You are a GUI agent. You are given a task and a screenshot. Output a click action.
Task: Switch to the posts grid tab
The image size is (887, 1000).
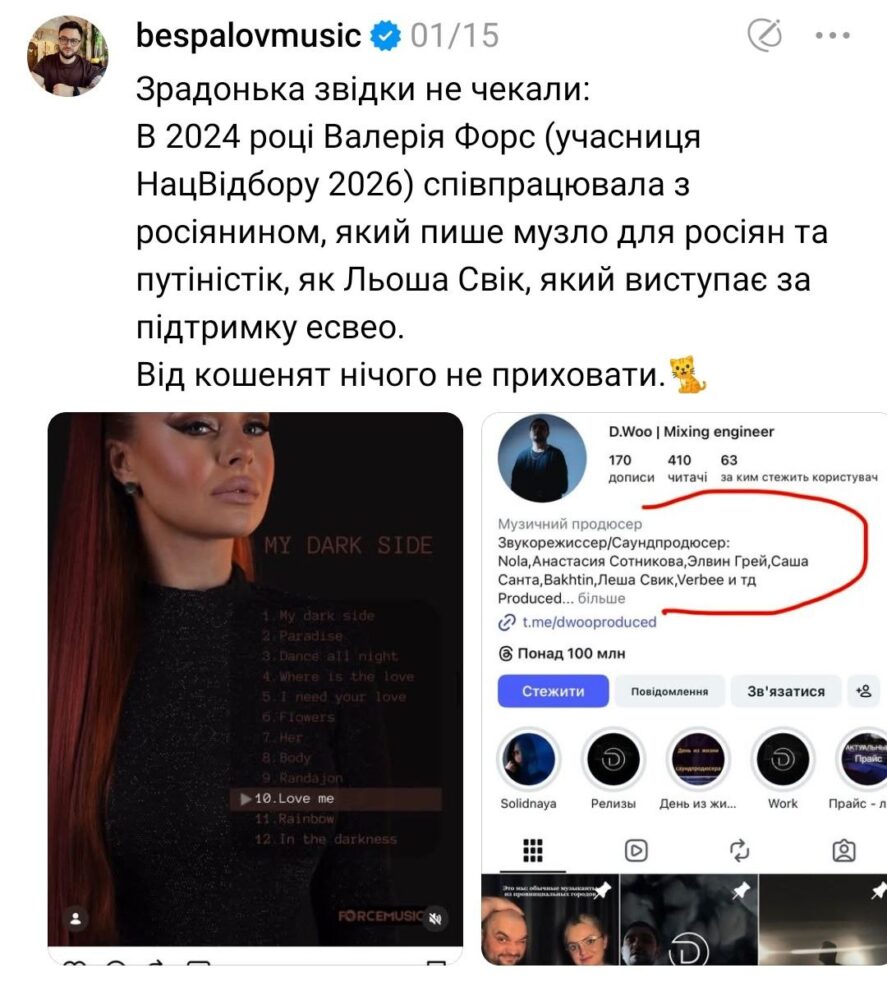pos(532,850)
